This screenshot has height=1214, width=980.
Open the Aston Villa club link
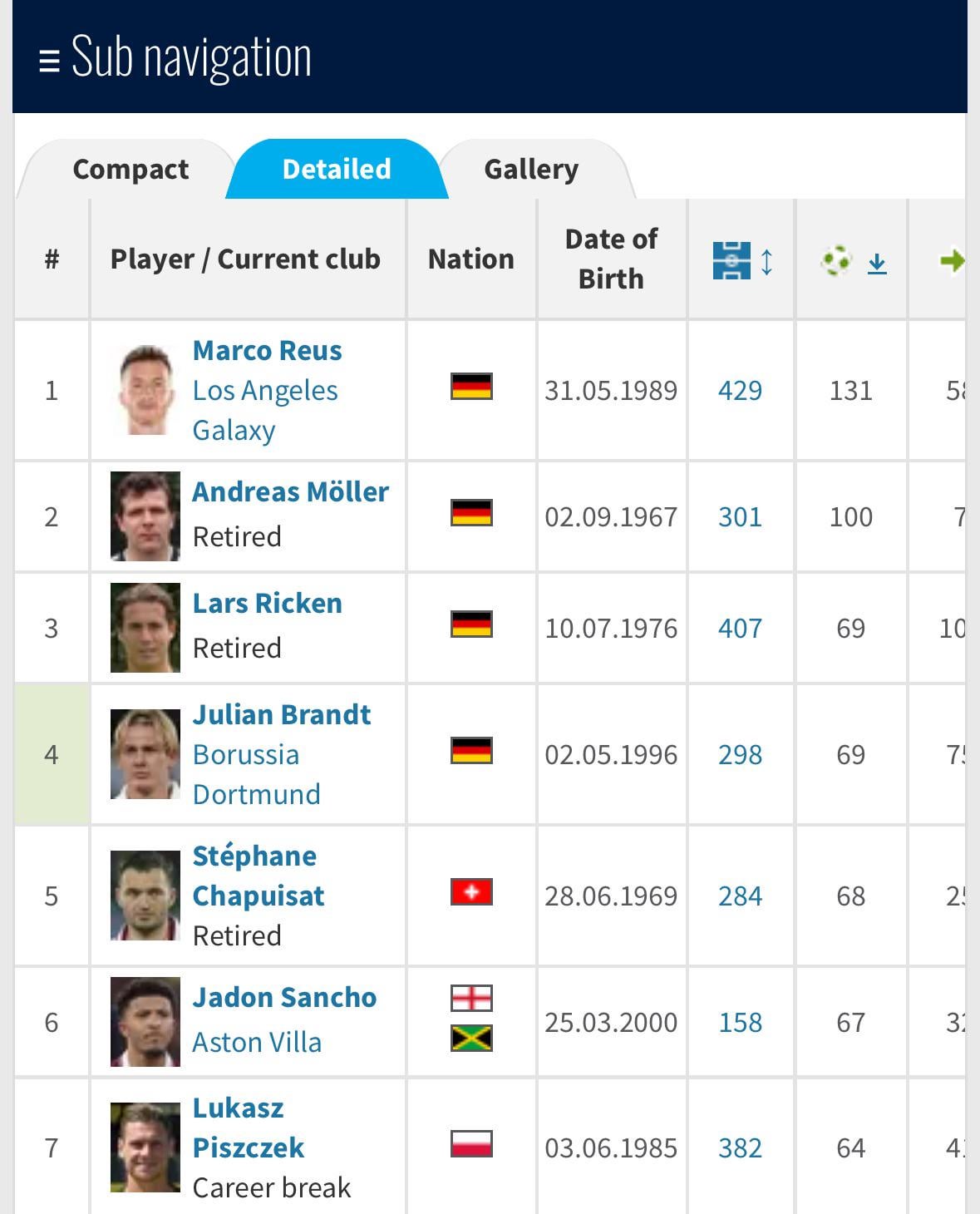257,1042
